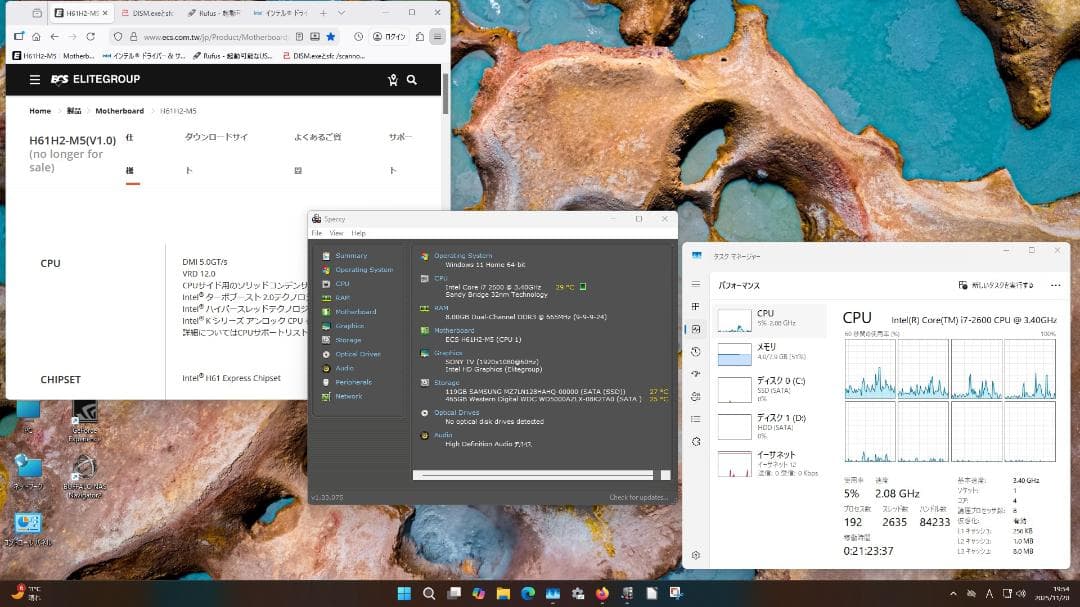The width and height of the screenshot is (1080, 607).
Task: Open the Audio section in Speccy
Action: [343, 368]
